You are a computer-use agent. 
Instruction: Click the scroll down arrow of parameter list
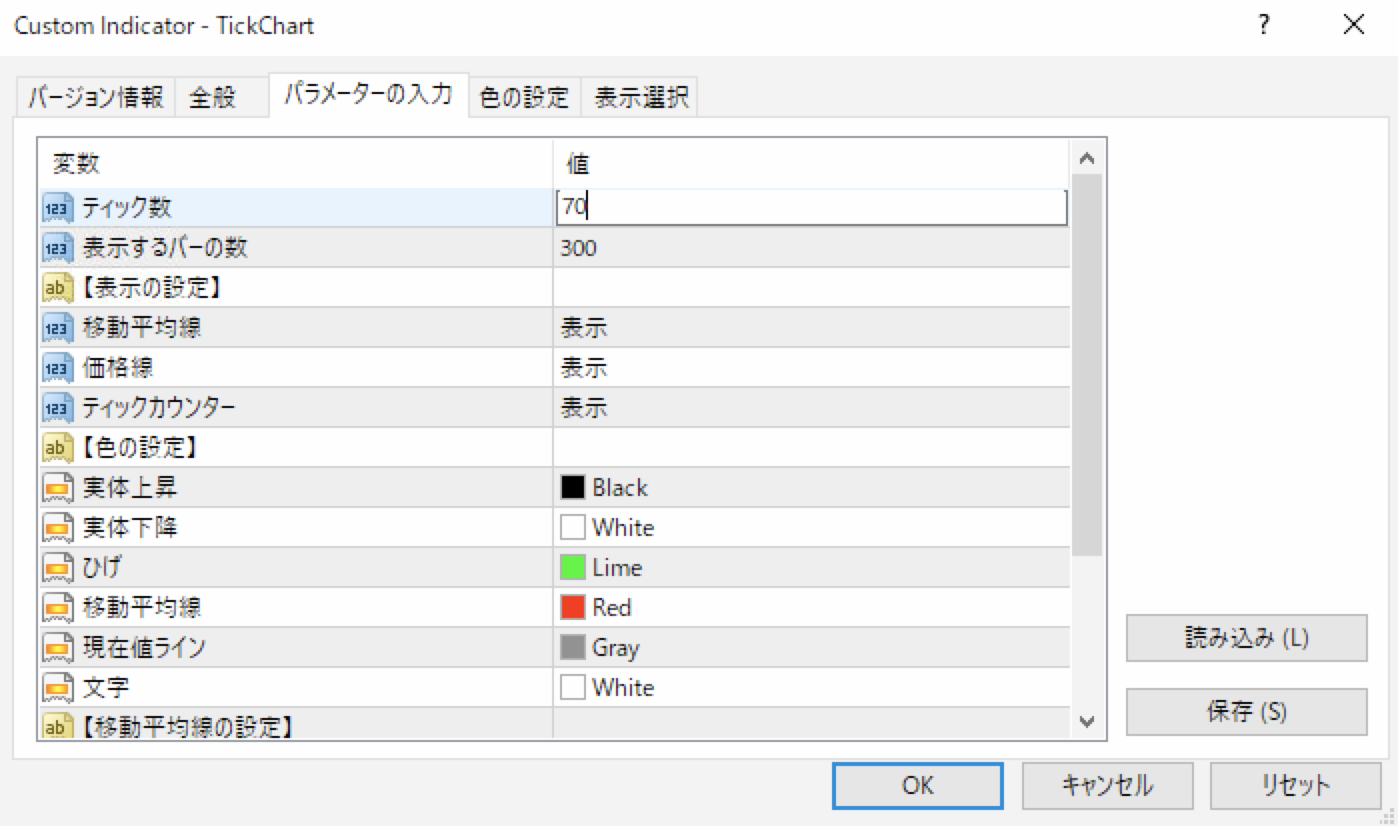(1088, 720)
